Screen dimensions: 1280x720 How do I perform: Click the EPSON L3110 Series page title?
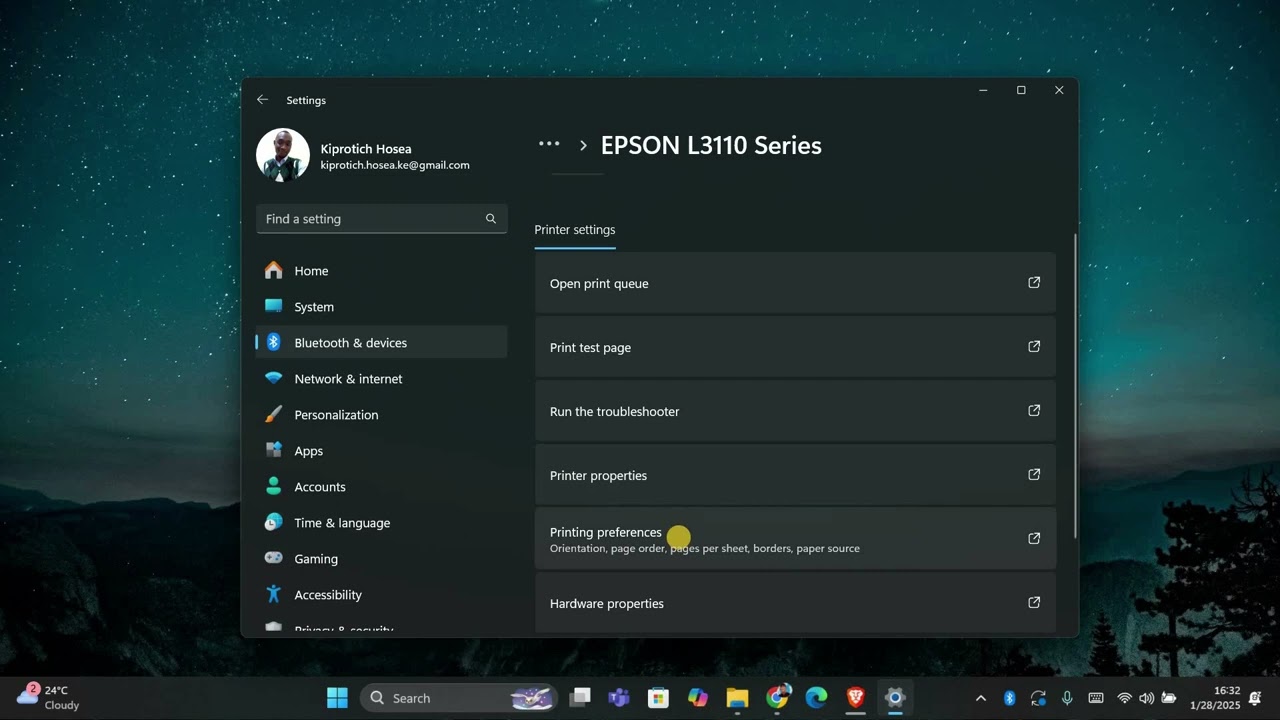tap(711, 145)
